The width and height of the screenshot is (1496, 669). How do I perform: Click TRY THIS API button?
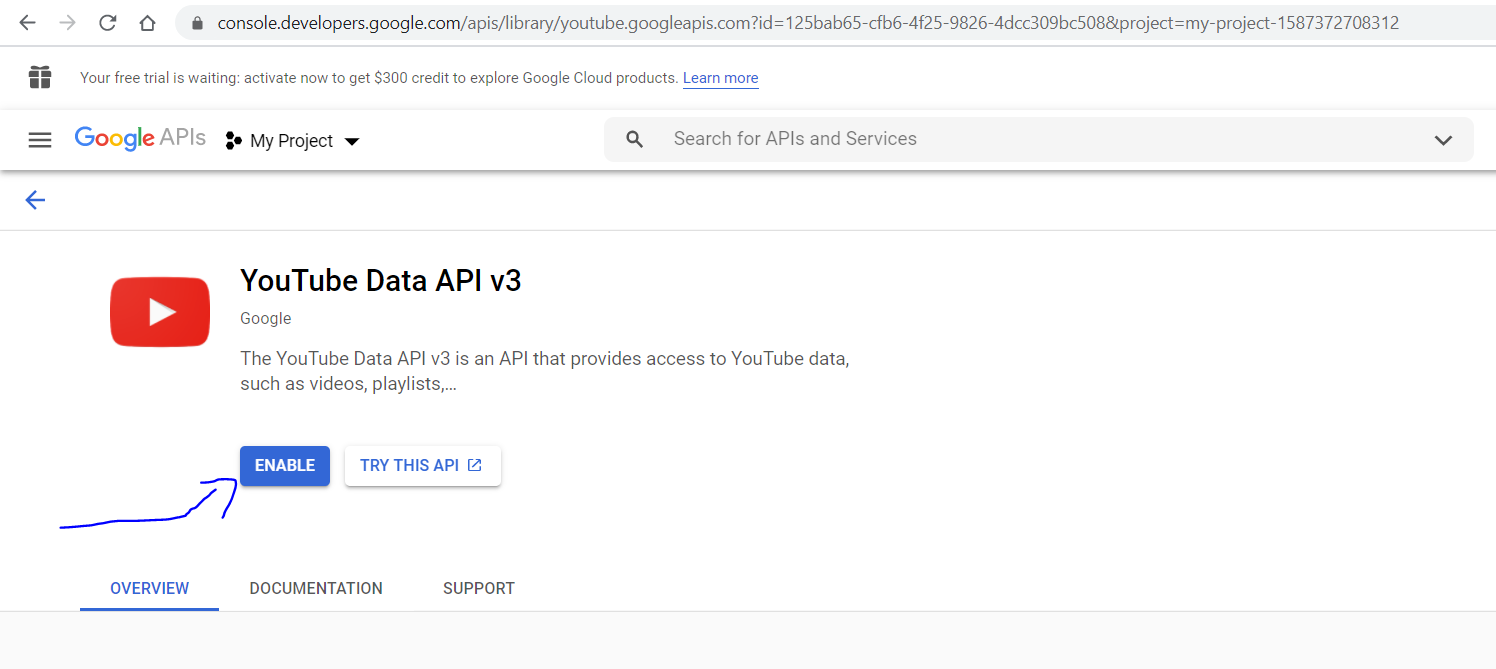[x=423, y=466]
